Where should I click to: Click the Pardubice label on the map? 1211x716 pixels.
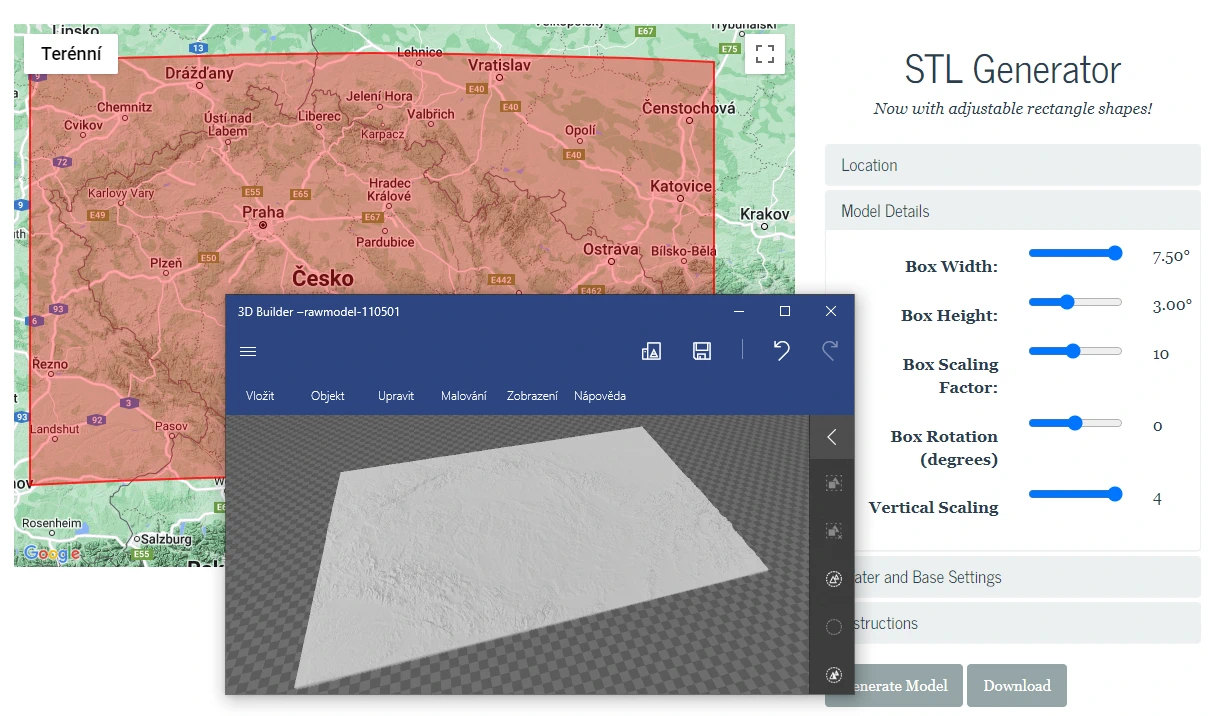pyautogui.click(x=385, y=242)
